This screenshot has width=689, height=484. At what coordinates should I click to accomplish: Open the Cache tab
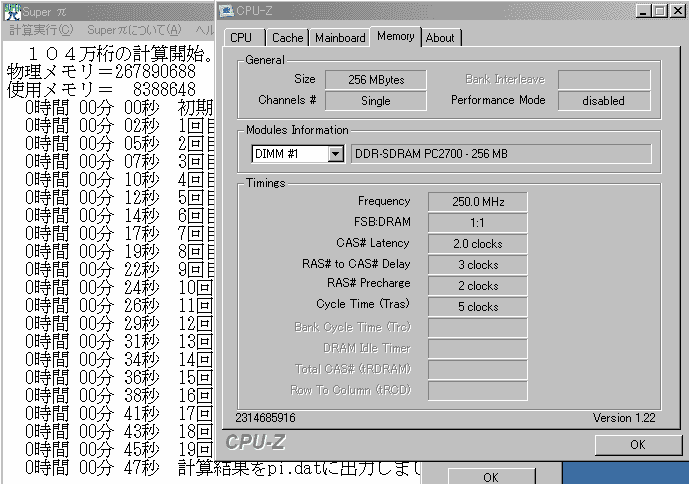tap(287, 38)
